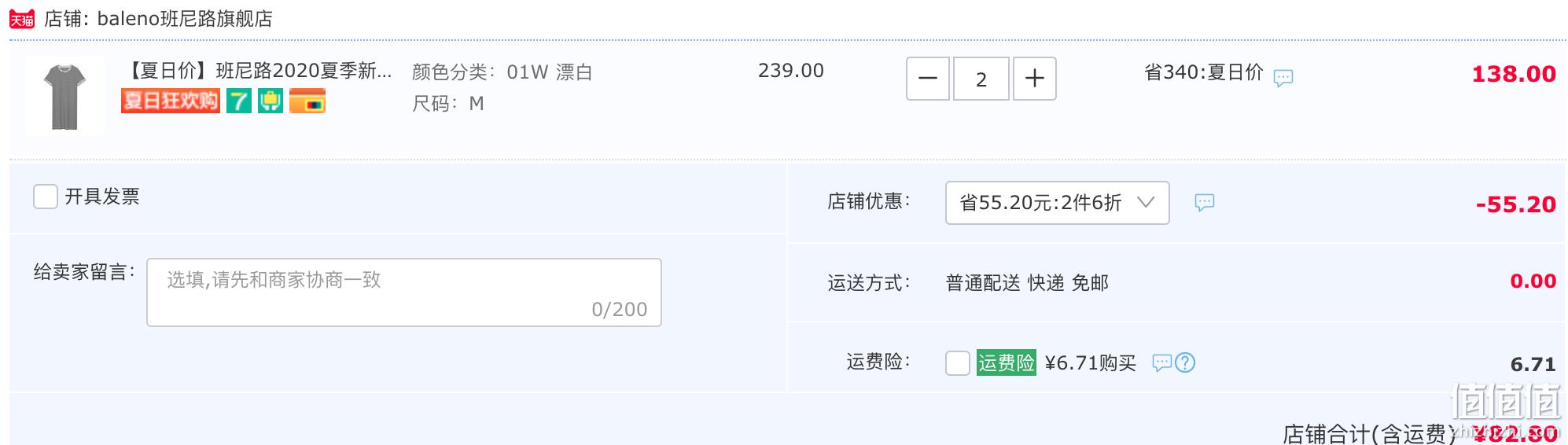The width and height of the screenshot is (1568, 445).
Task: Open the 省55.20元:2件6折 discount dropdown
Action: [1057, 203]
